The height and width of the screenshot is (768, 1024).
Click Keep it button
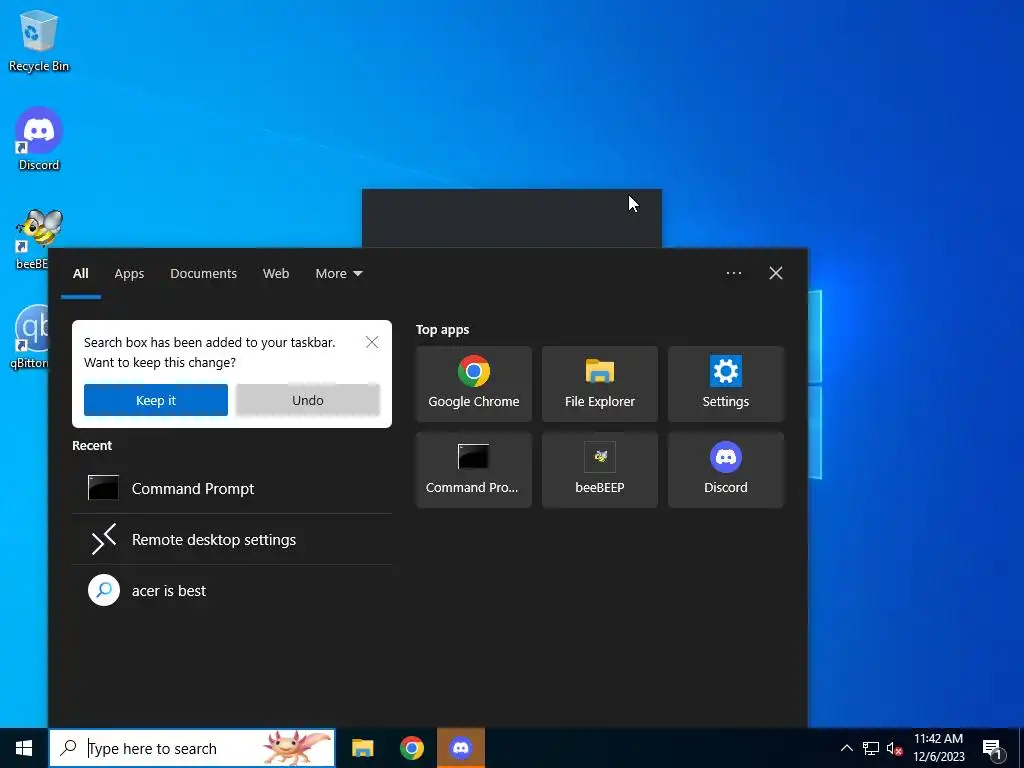tap(155, 400)
